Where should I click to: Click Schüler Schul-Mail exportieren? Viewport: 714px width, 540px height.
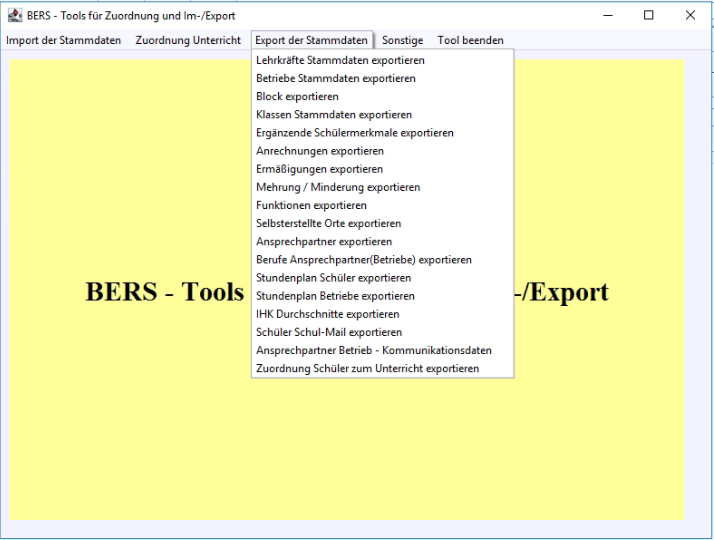coord(329,332)
